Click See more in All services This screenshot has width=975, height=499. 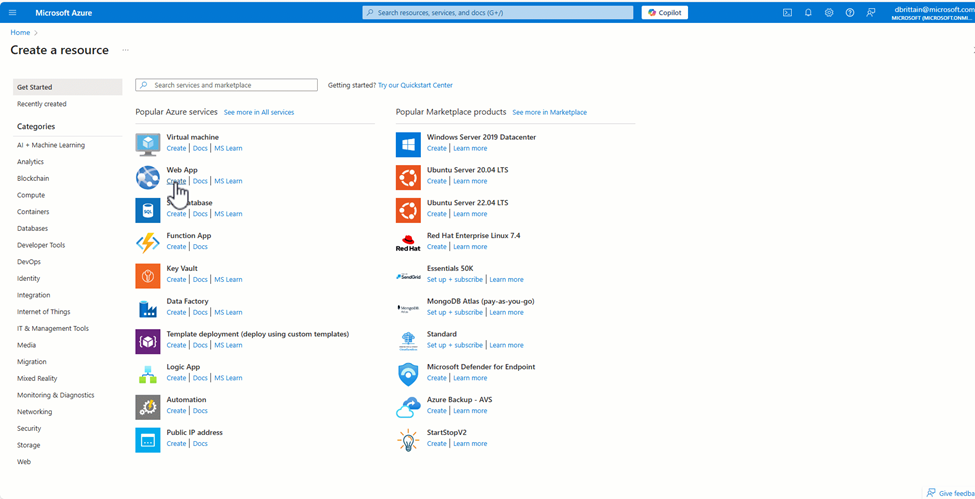tap(259, 113)
